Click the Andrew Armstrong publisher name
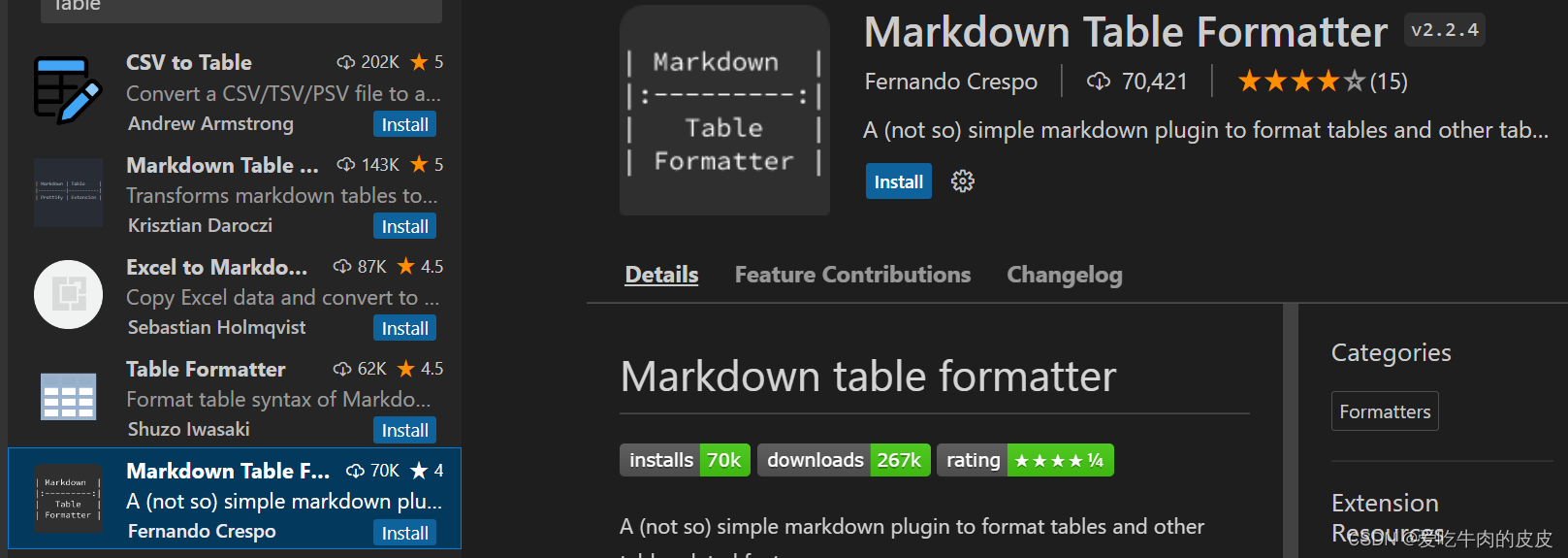 coord(210,123)
